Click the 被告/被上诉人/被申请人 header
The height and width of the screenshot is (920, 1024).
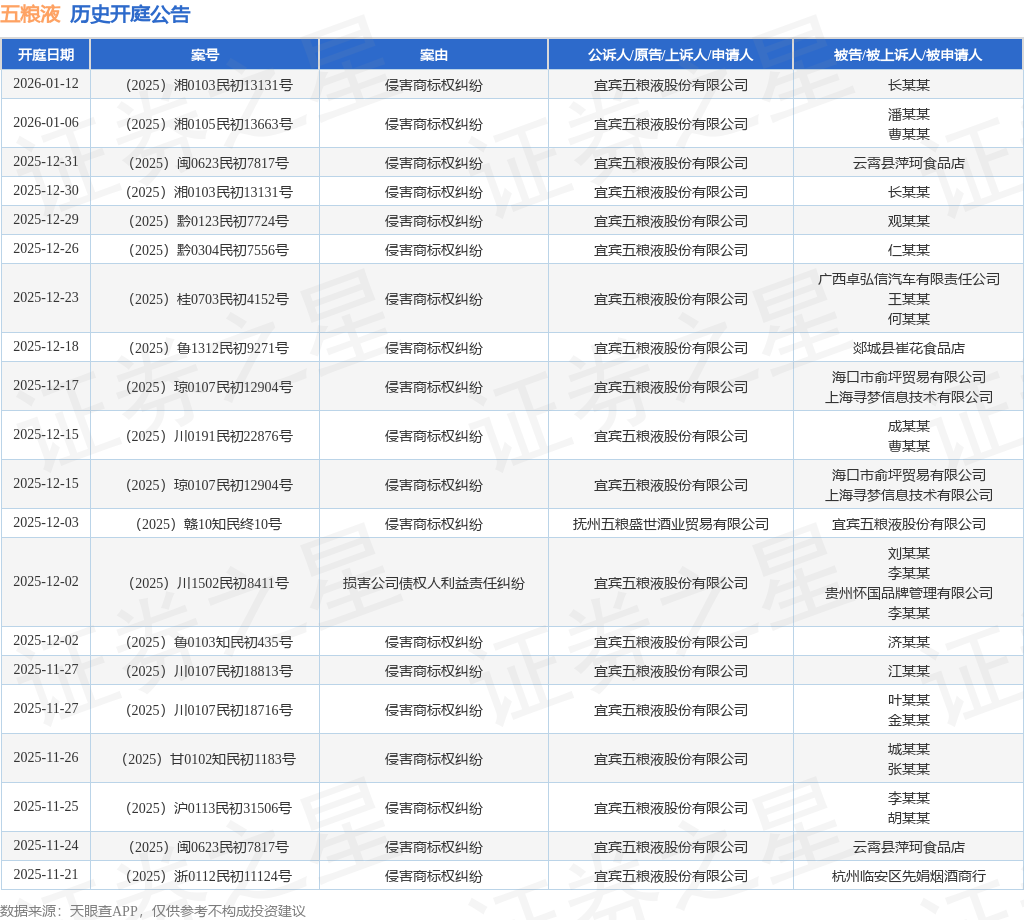click(x=908, y=55)
